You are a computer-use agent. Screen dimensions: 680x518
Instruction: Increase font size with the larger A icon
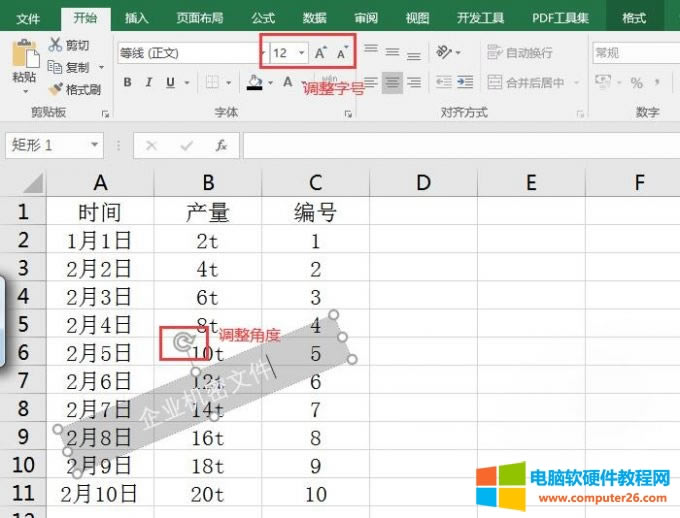tap(320, 53)
